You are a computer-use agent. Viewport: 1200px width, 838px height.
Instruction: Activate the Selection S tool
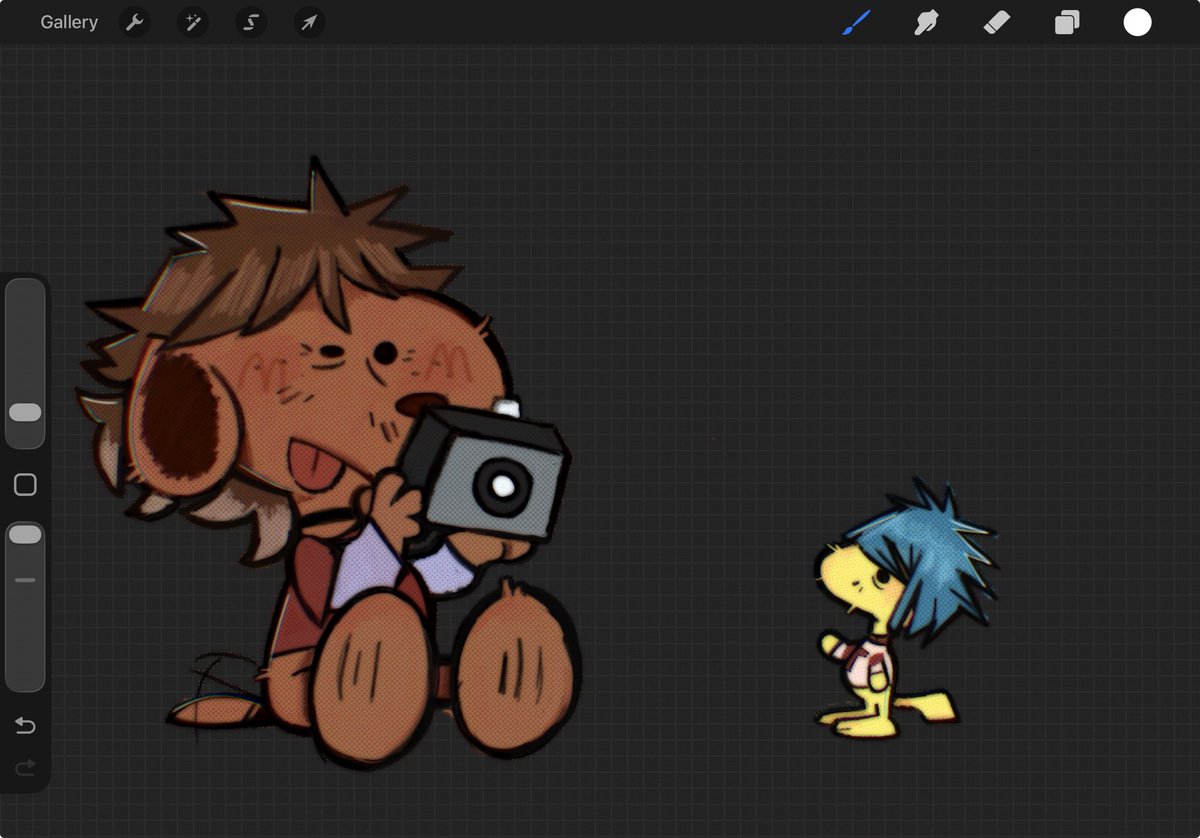coord(251,22)
